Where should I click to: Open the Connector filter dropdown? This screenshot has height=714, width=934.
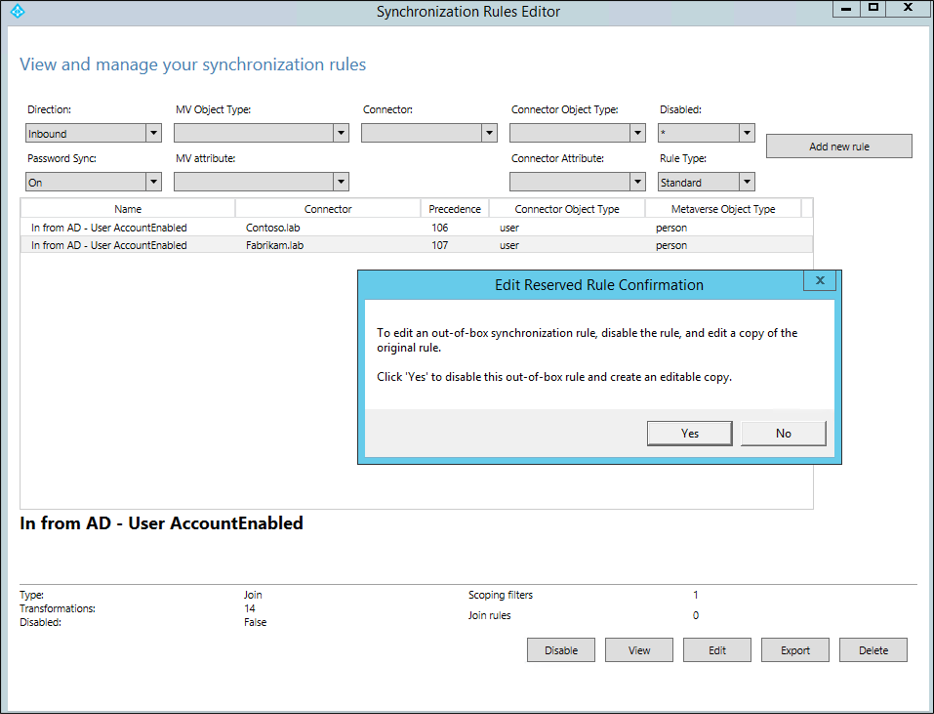[x=489, y=132]
